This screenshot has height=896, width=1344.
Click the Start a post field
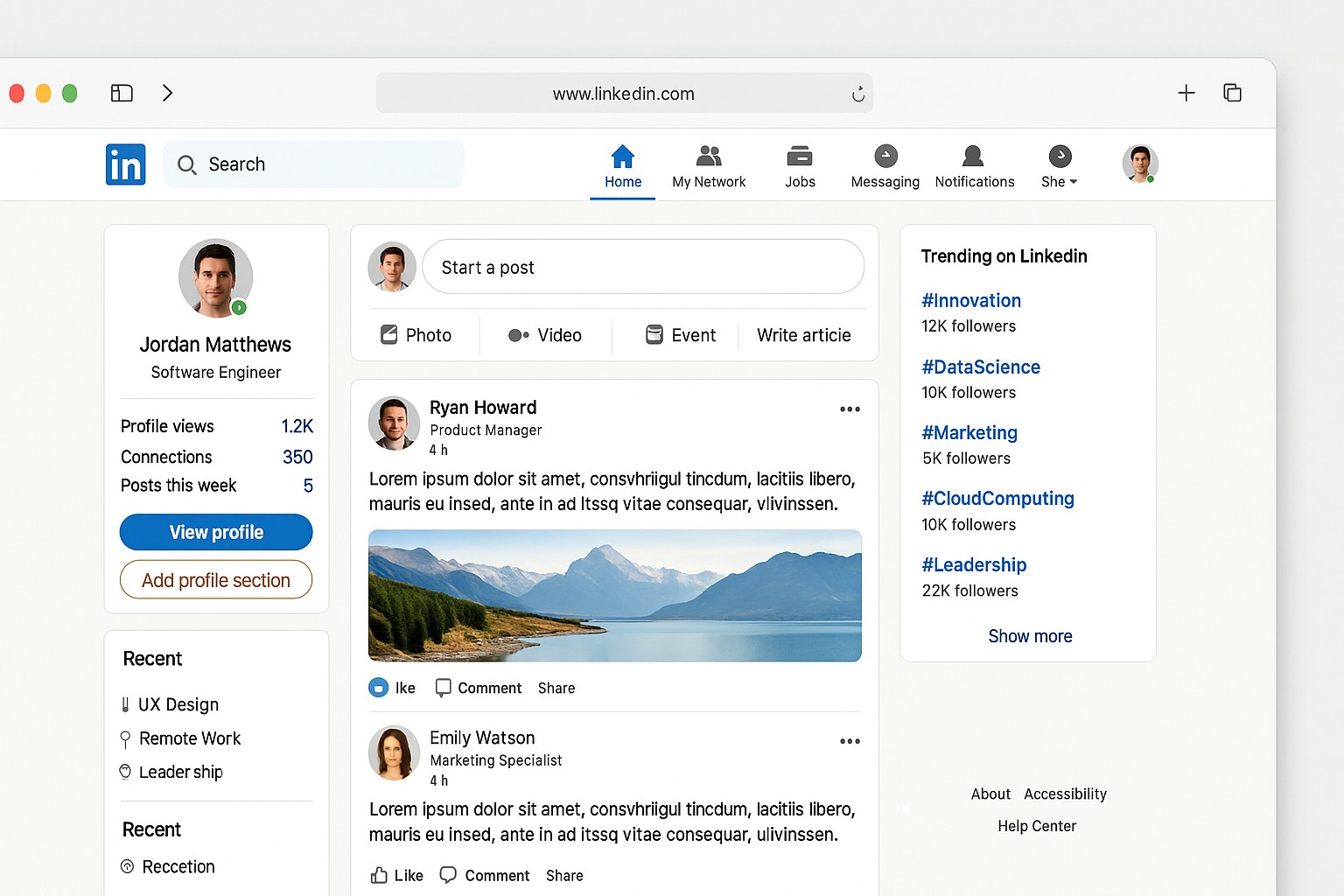[642, 267]
